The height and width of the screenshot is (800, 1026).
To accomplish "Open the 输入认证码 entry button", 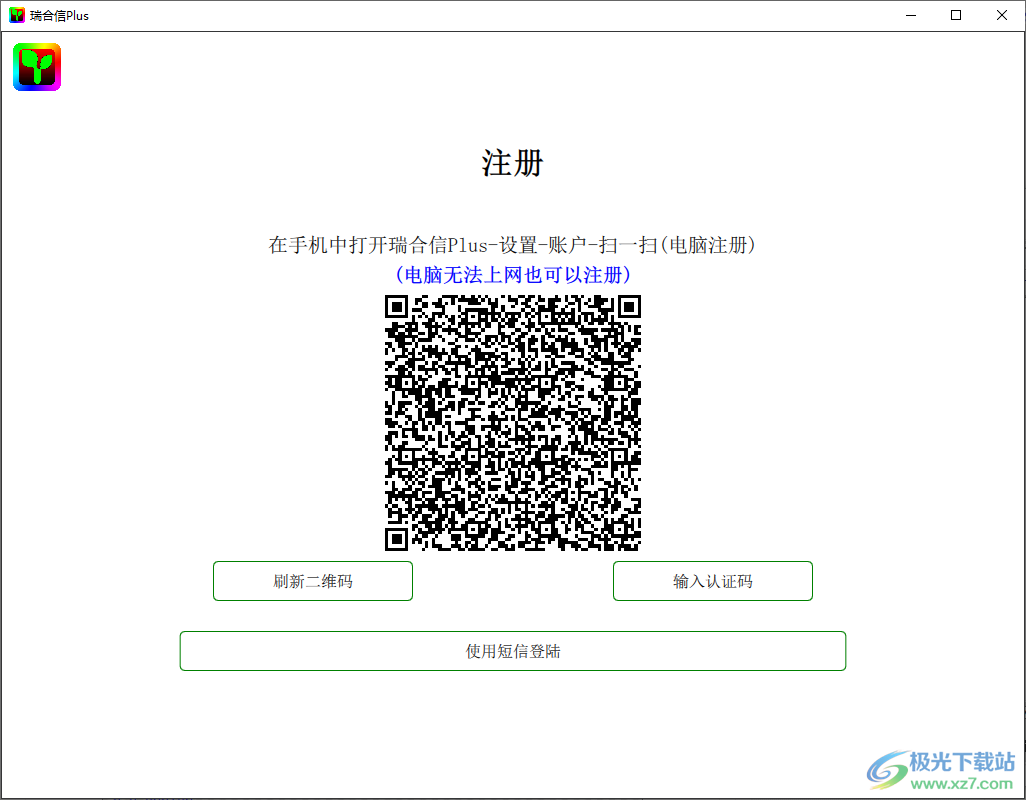I will tap(713, 581).
